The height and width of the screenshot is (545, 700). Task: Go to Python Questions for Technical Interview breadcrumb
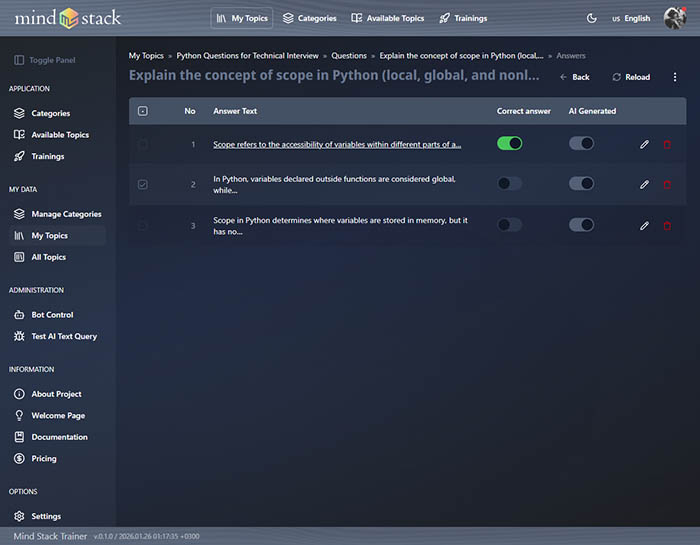(247, 56)
